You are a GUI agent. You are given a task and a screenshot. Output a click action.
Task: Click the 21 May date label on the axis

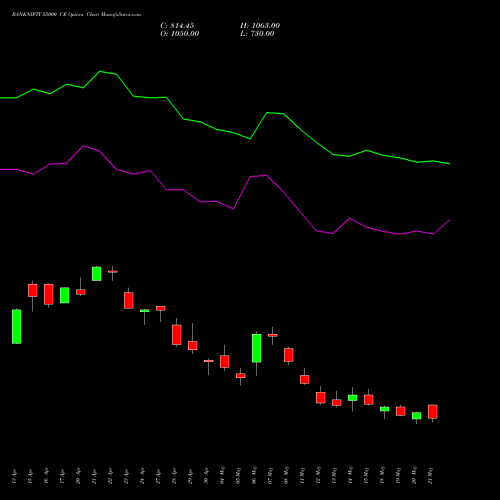point(430,476)
